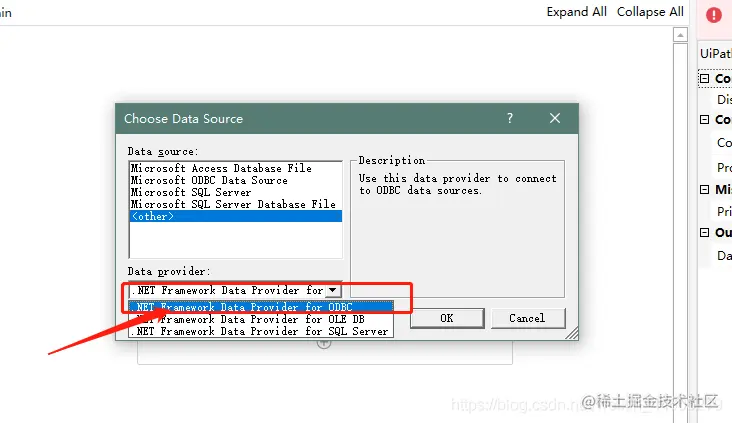732x423 pixels.
Task: Collapse the first Co properties category
Action: click(704, 78)
